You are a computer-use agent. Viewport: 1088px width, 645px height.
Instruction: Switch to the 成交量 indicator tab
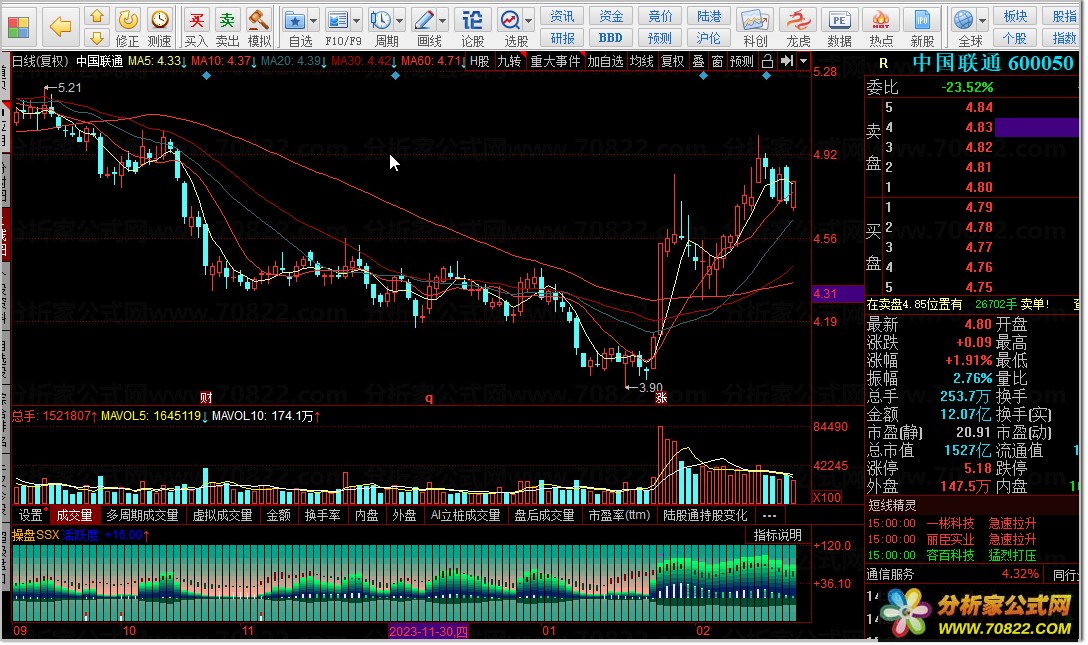point(74,515)
